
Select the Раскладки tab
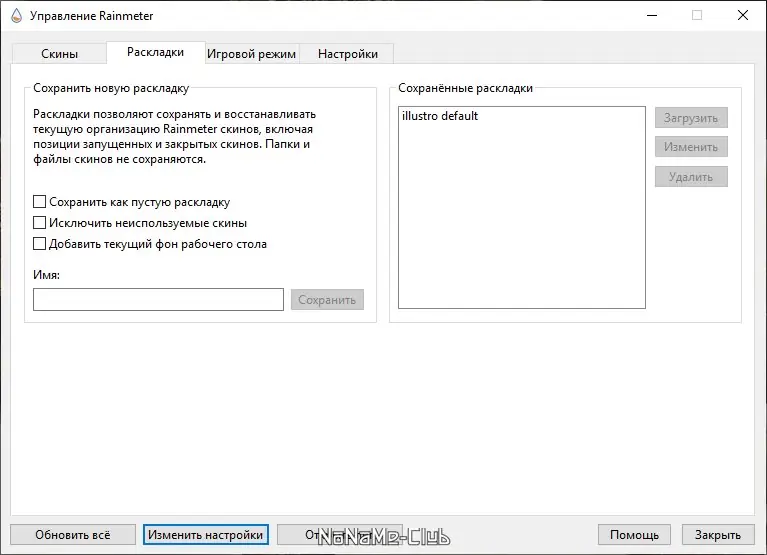click(x=156, y=52)
